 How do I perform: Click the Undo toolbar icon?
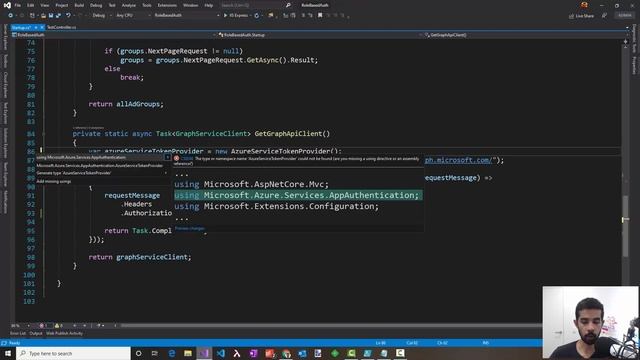tap(68, 16)
